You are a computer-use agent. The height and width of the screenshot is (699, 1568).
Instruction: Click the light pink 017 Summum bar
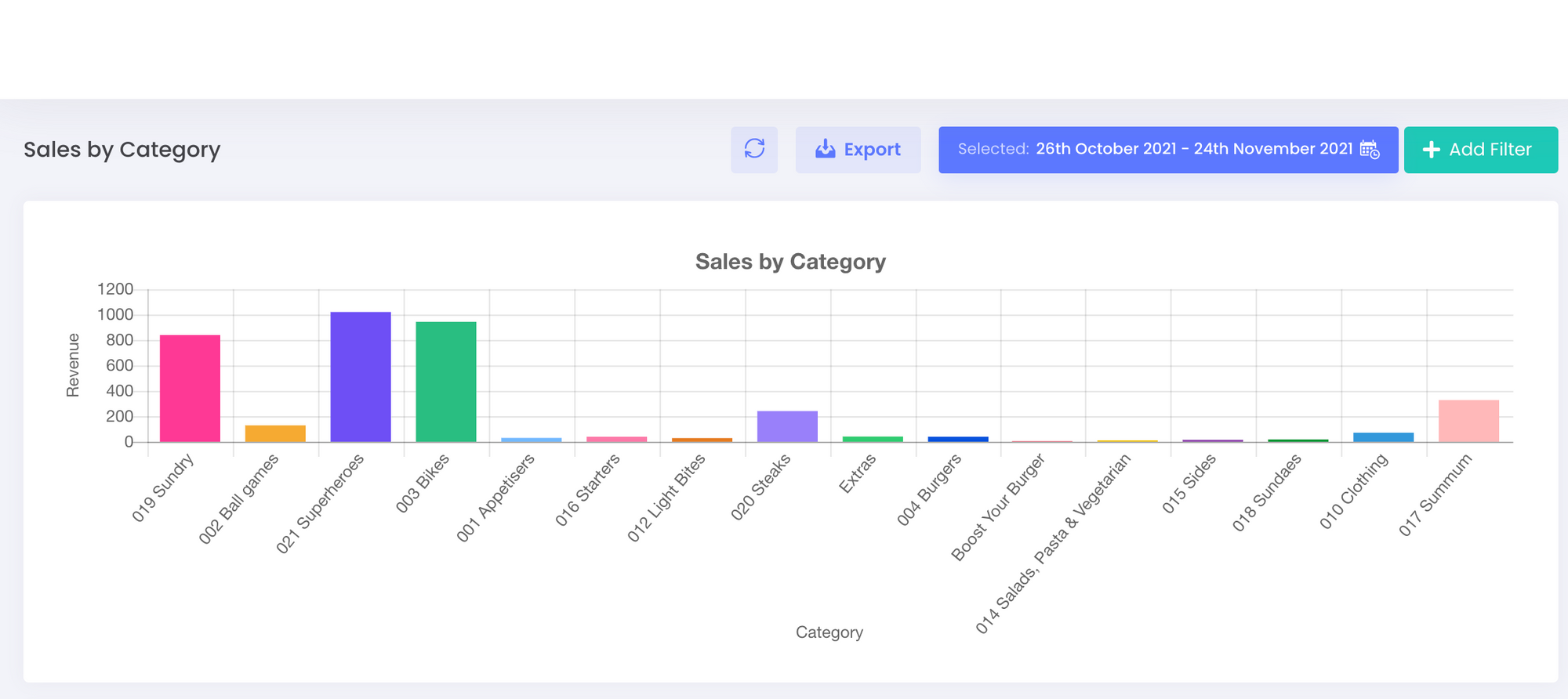point(1468,421)
